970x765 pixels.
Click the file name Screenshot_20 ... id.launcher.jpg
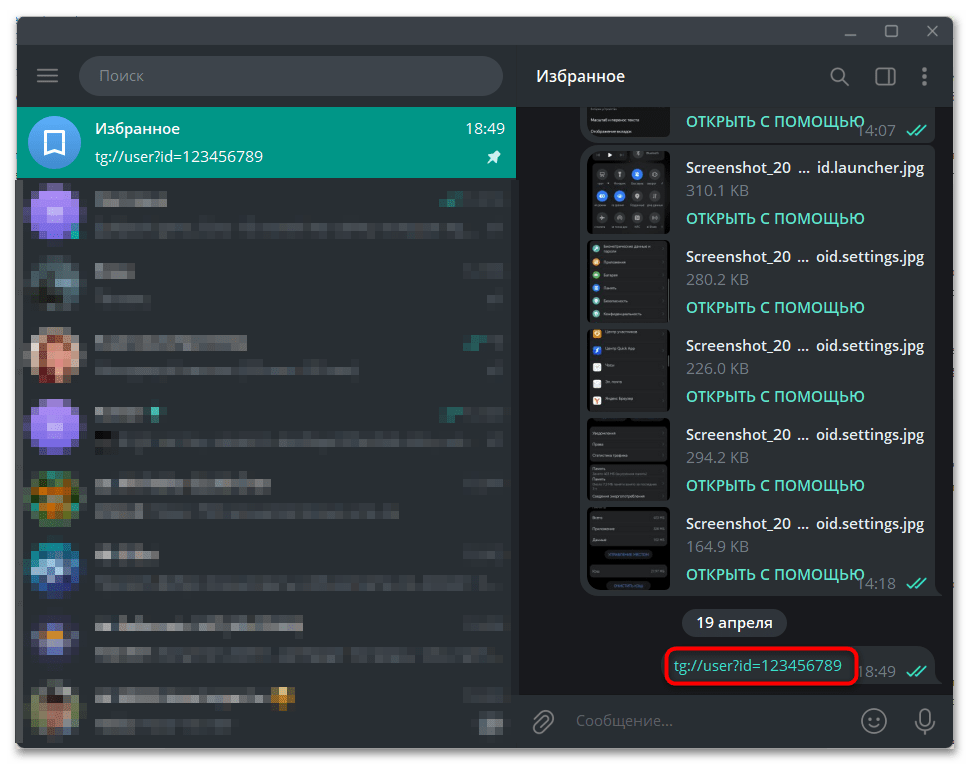805,168
